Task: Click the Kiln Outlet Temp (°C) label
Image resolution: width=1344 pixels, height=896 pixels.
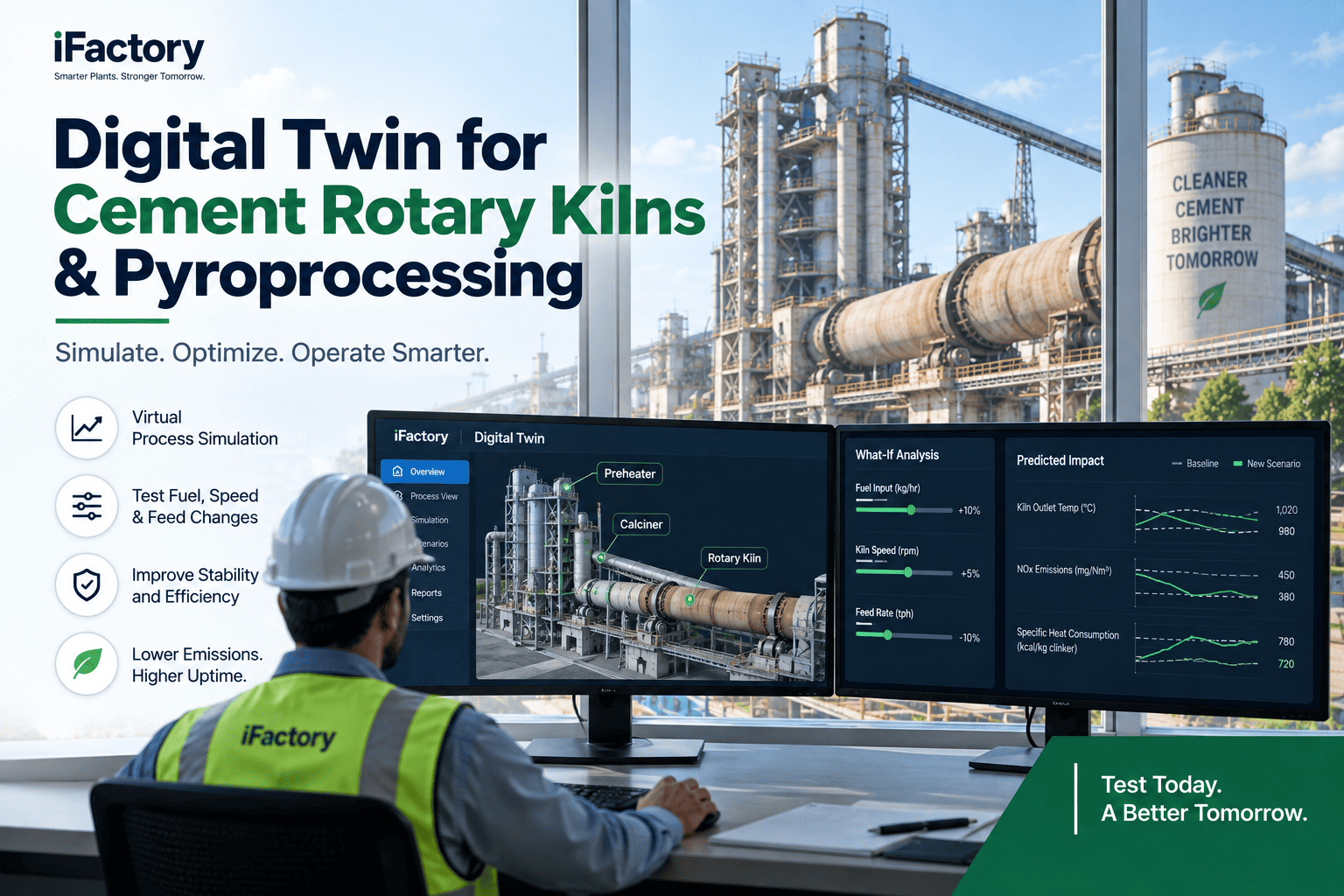Action: pyautogui.click(x=1056, y=507)
